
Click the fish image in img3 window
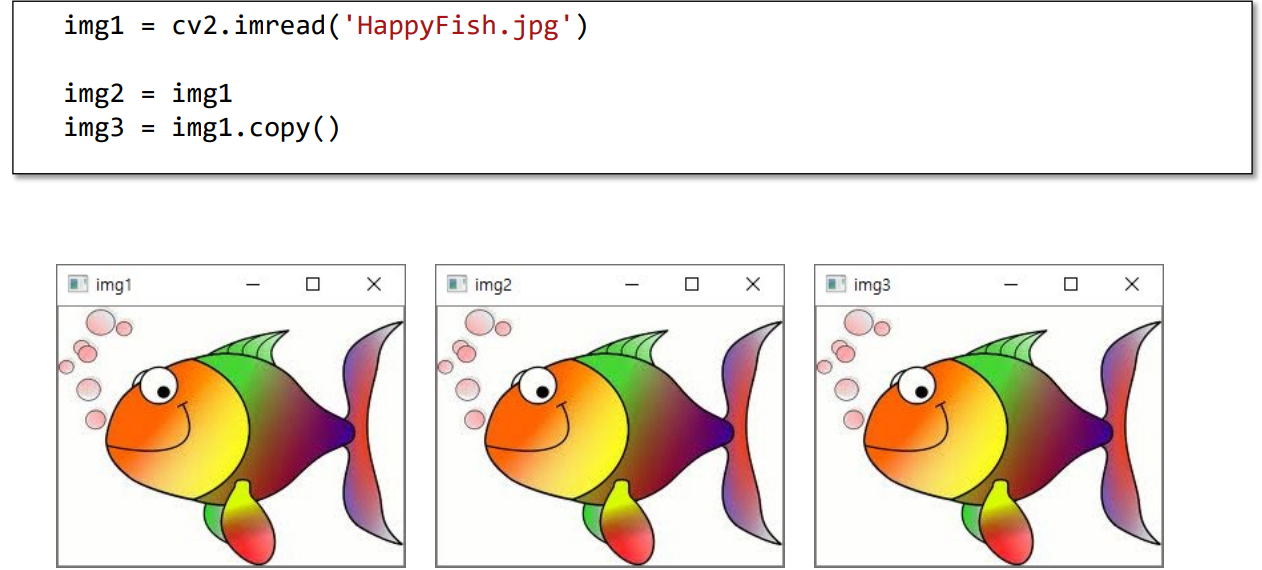point(989,436)
